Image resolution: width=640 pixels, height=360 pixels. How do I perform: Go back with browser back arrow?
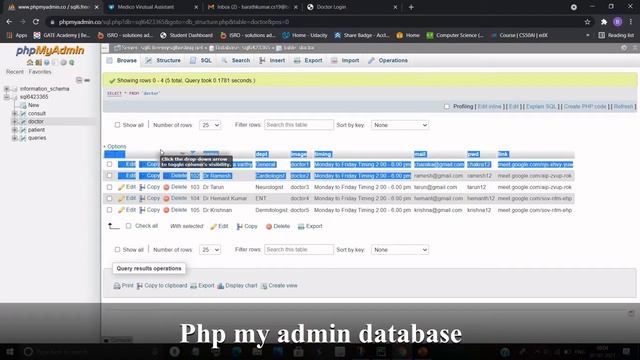pyautogui.click(x=9, y=22)
